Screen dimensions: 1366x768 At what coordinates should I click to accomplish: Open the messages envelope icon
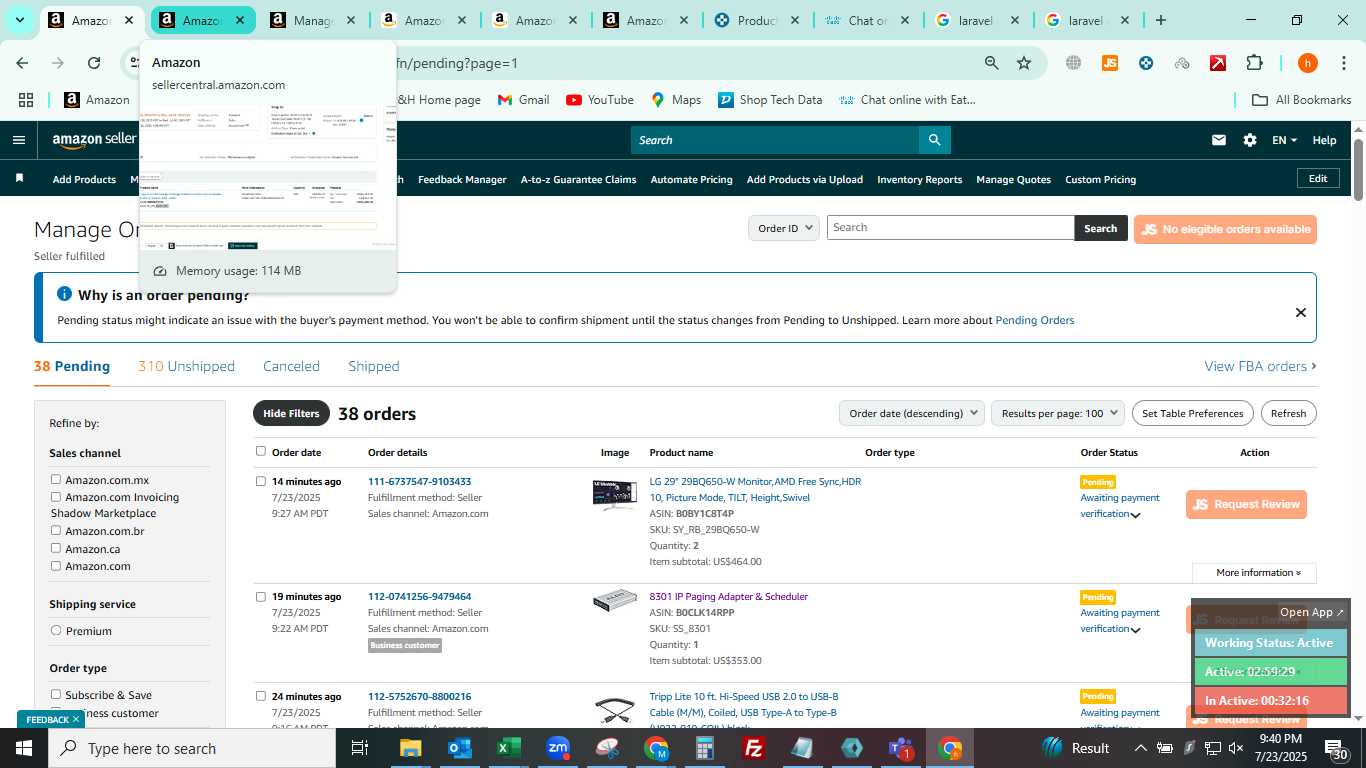1218,140
